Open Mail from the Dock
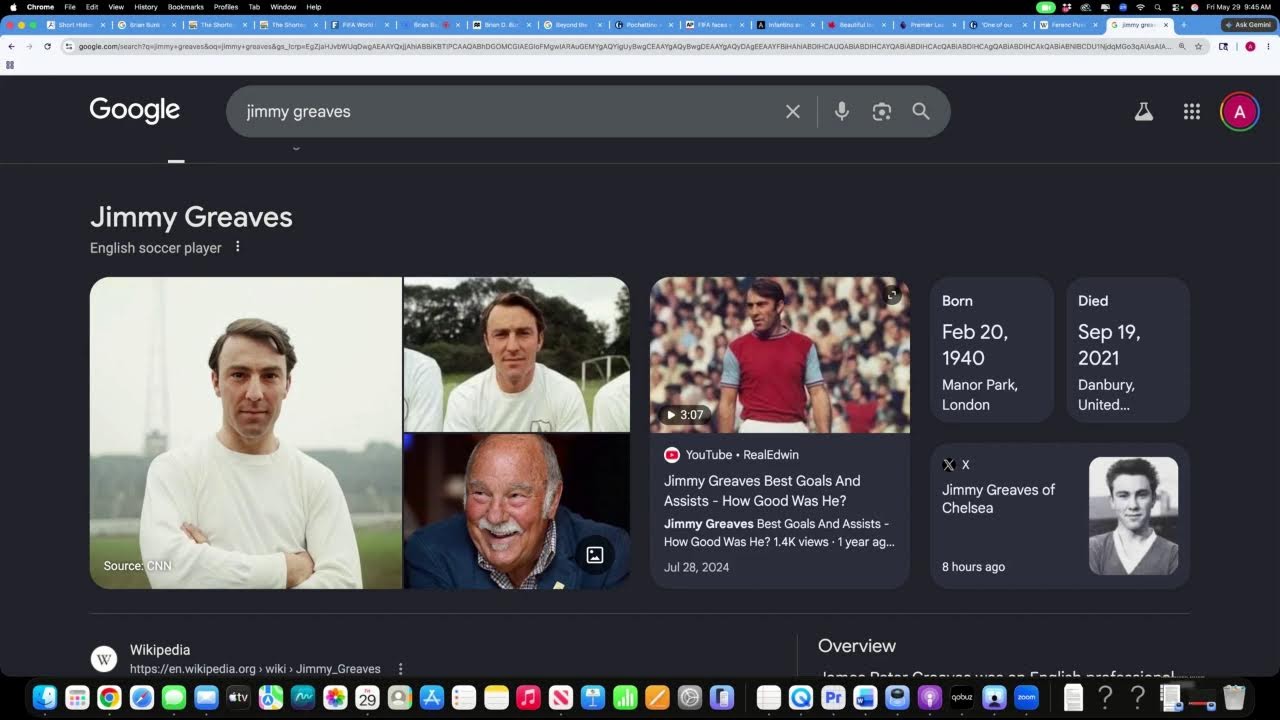Viewport: 1280px width, 720px height. 206,697
